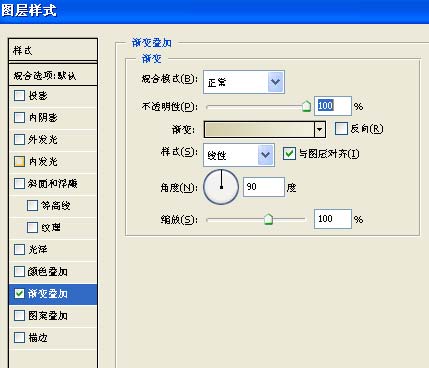Check the 等高线 contour checkbox
429x368 pixels.
coord(32,205)
